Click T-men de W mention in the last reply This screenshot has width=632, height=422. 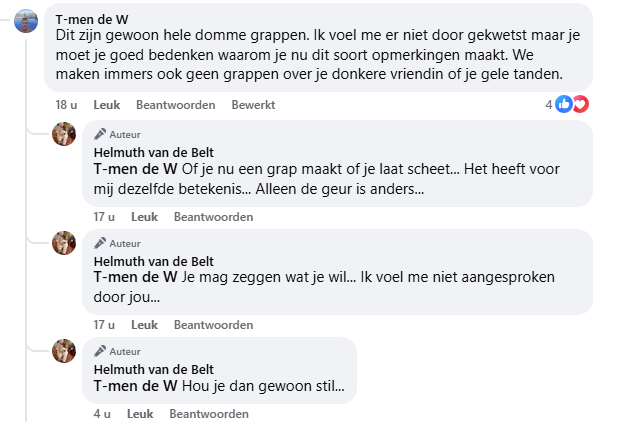[x=135, y=385]
